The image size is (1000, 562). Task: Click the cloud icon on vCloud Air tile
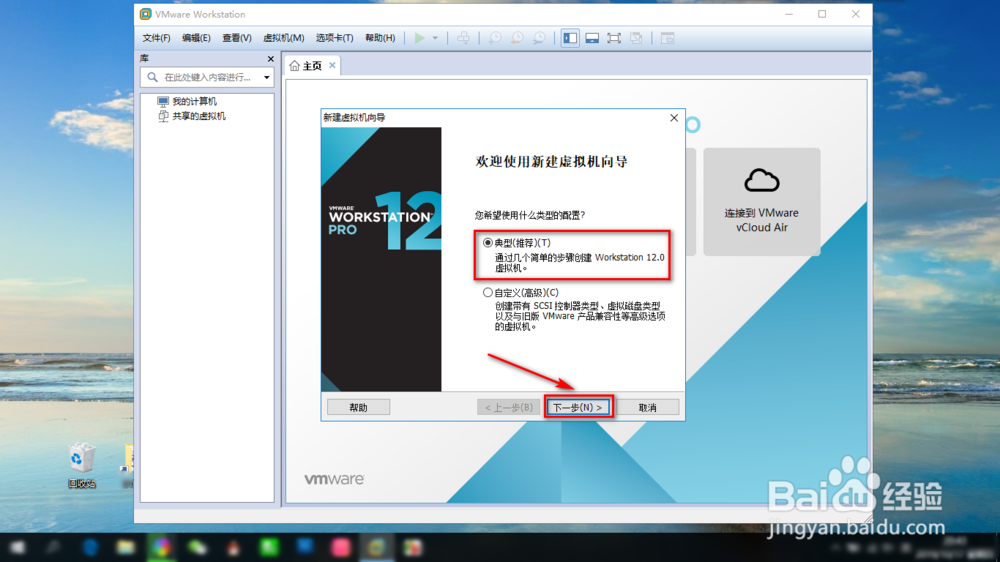click(x=761, y=181)
